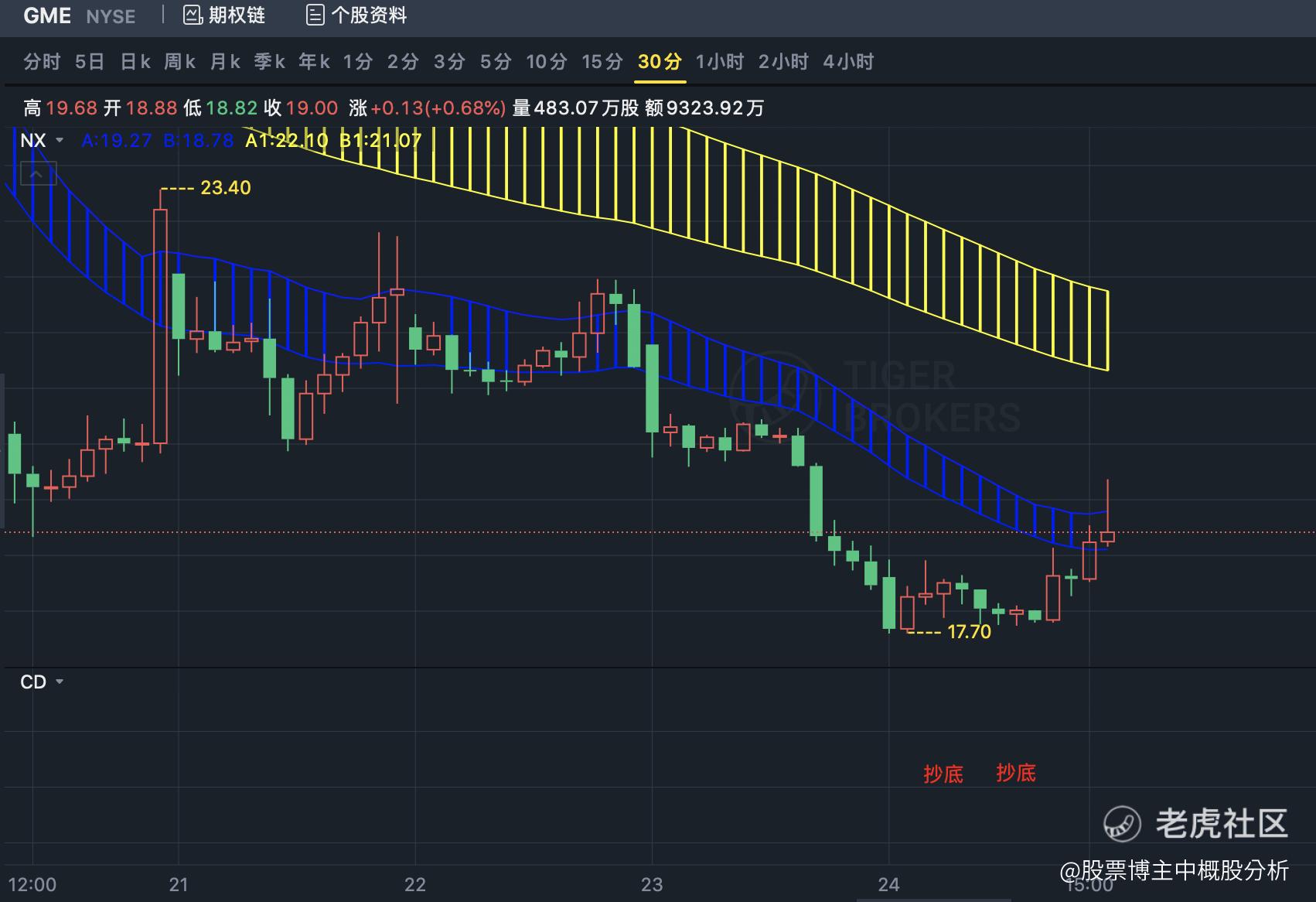Collapse the chart with the up-arrow control
Viewport: 1316px width, 902px height.
36,174
